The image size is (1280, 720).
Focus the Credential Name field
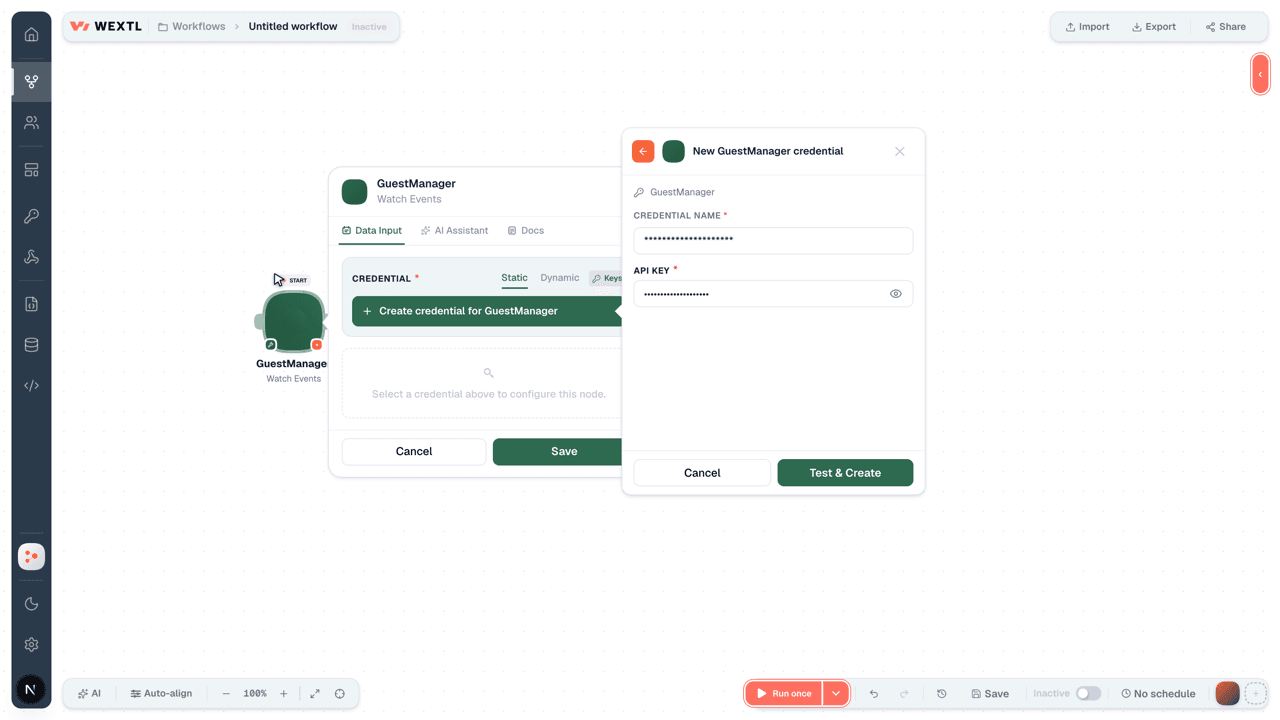coord(773,240)
